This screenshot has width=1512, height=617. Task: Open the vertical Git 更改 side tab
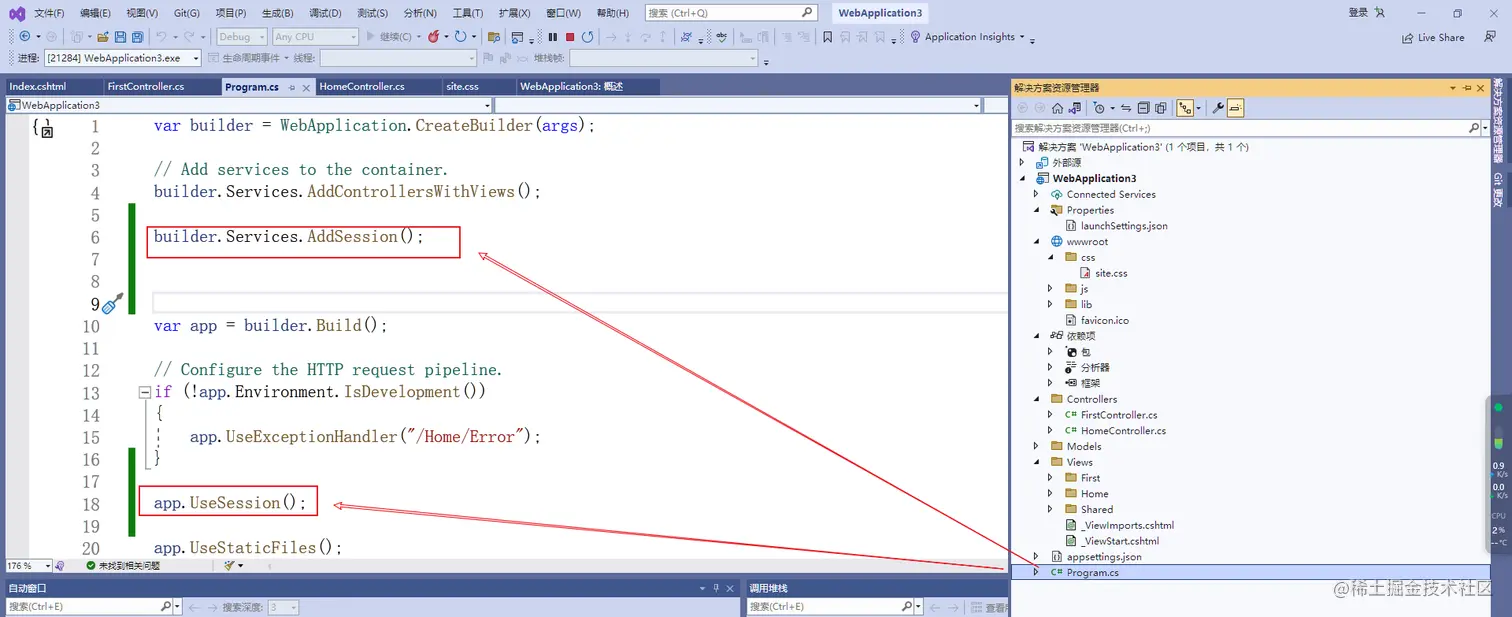1499,190
